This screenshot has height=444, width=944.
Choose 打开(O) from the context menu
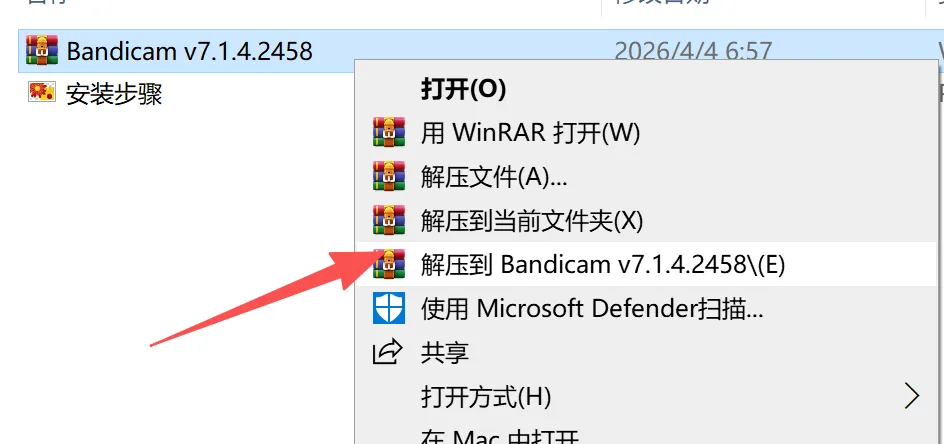coord(463,89)
